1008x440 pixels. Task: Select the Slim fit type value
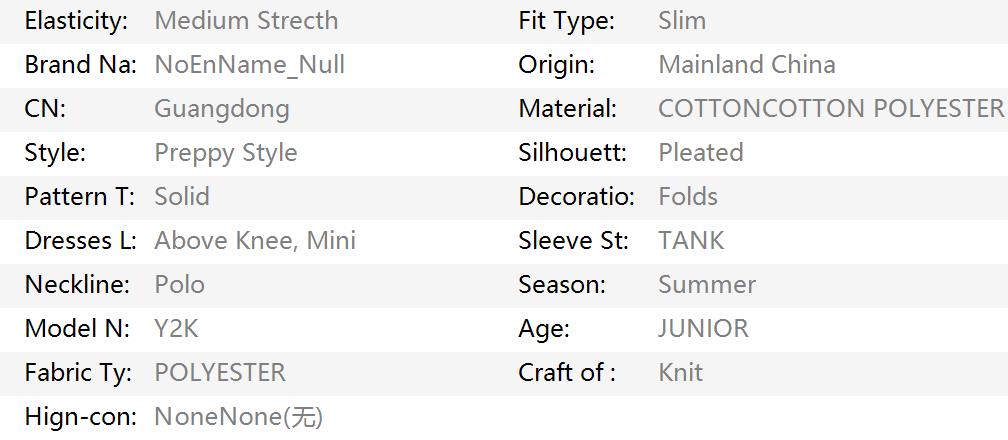point(682,21)
